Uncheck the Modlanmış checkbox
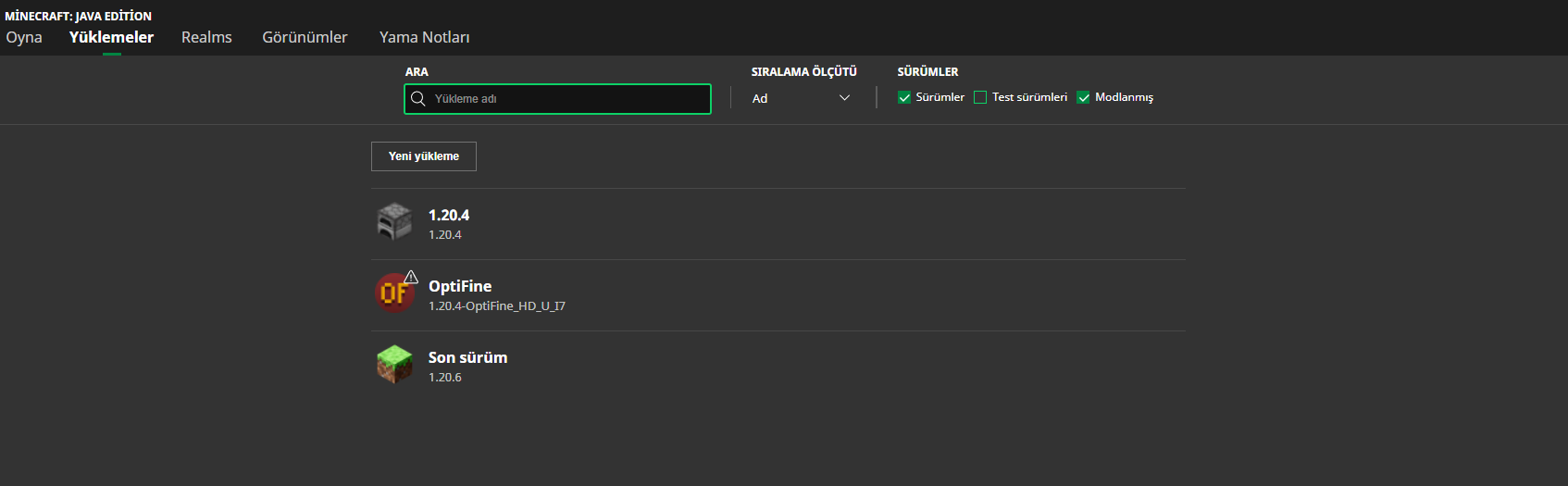This screenshot has height=486, width=1568. tap(1083, 97)
